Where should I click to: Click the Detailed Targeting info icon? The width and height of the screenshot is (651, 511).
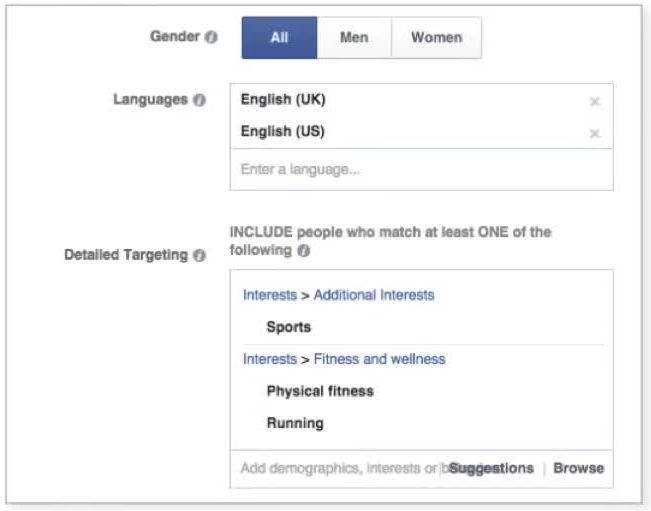[199, 255]
